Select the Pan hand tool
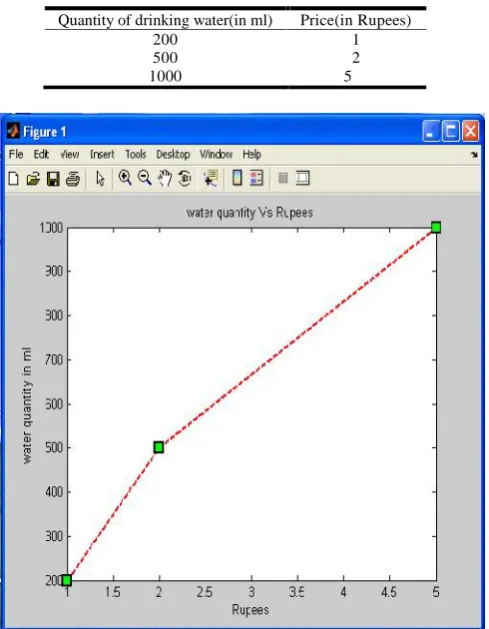The image size is (489, 629). point(164,178)
